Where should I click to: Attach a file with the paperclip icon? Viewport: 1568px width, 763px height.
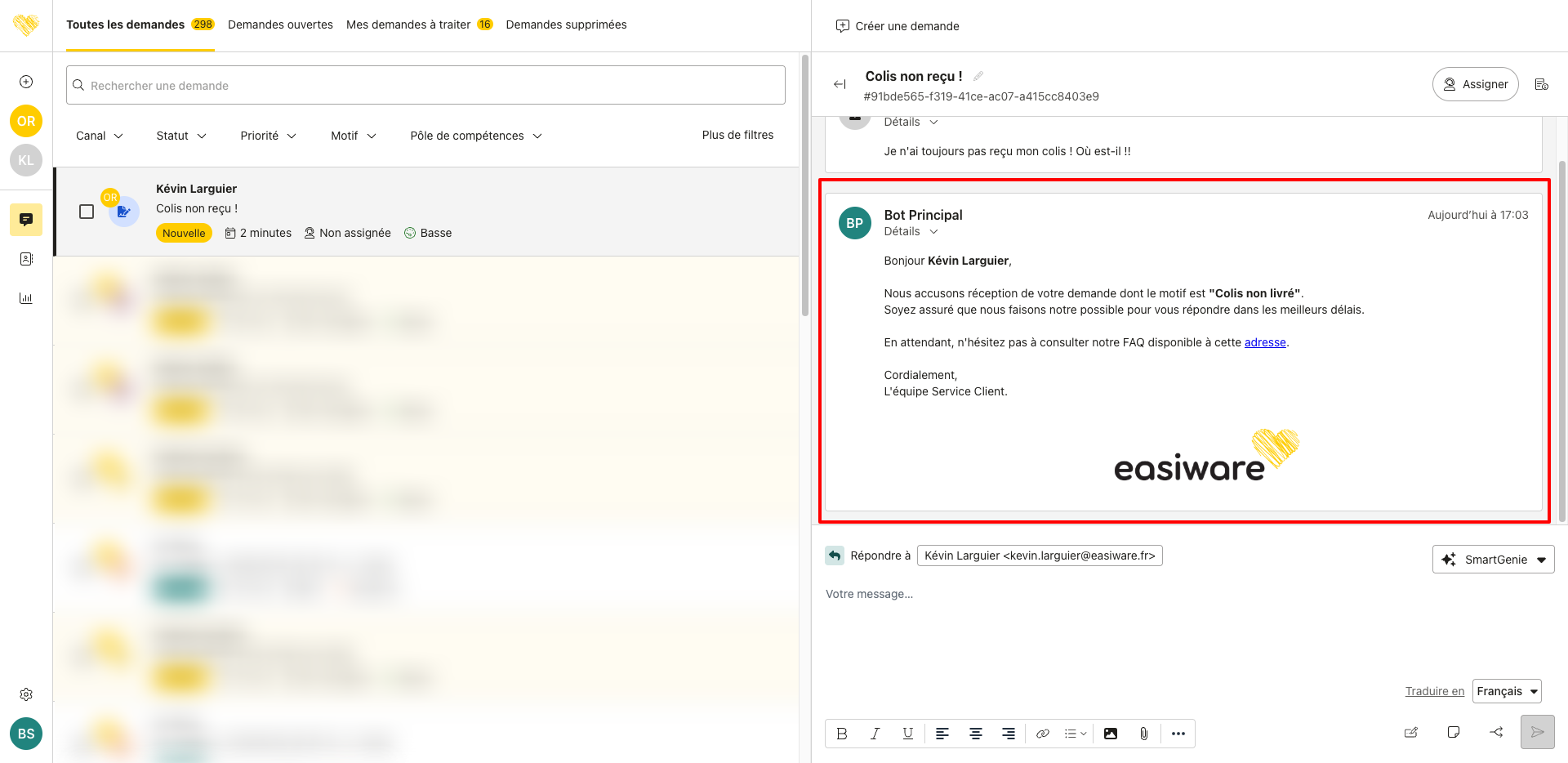pyautogui.click(x=1143, y=734)
